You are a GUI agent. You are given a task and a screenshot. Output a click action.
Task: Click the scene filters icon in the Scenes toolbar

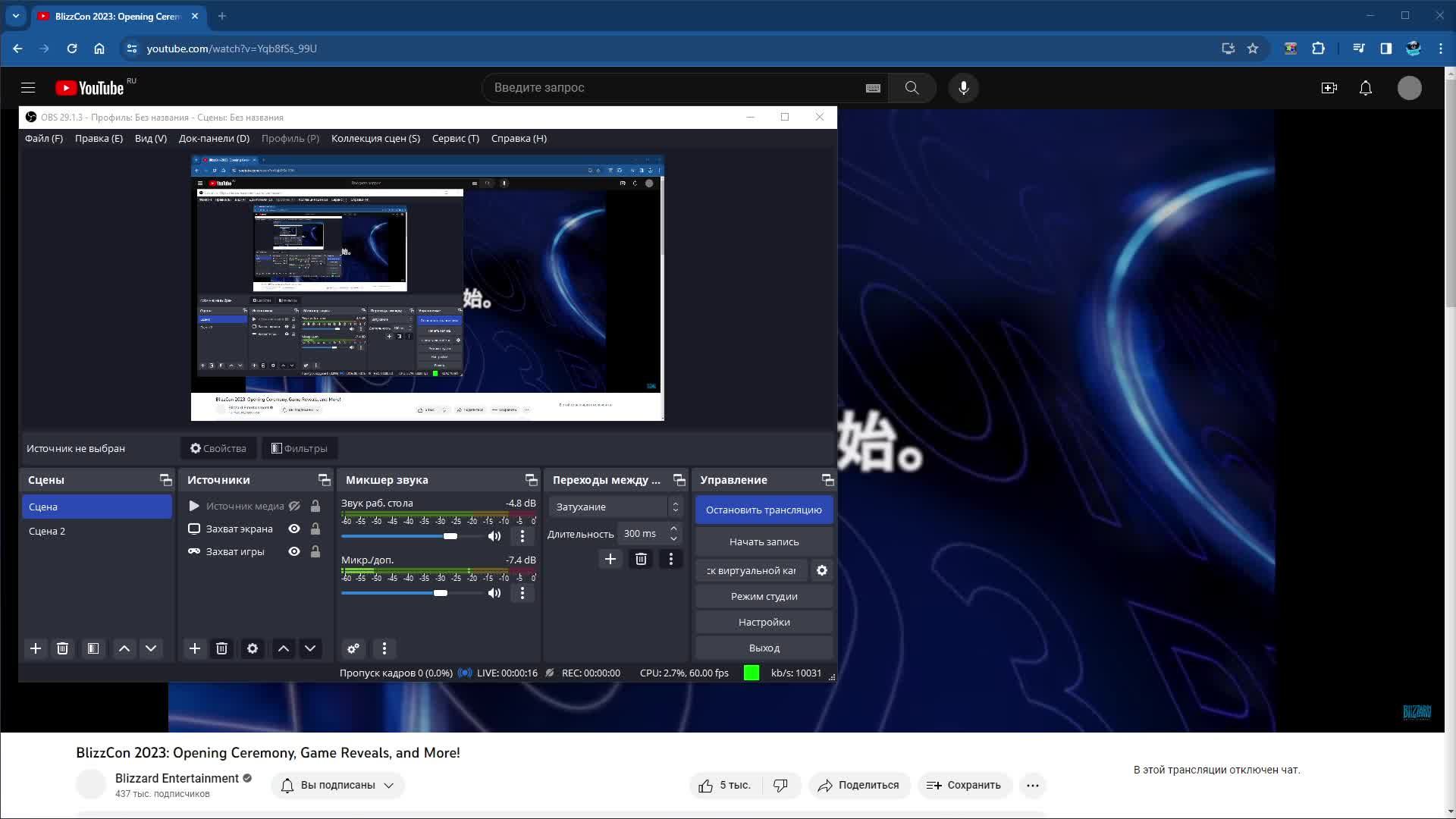pyautogui.click(x=93, y=648)
